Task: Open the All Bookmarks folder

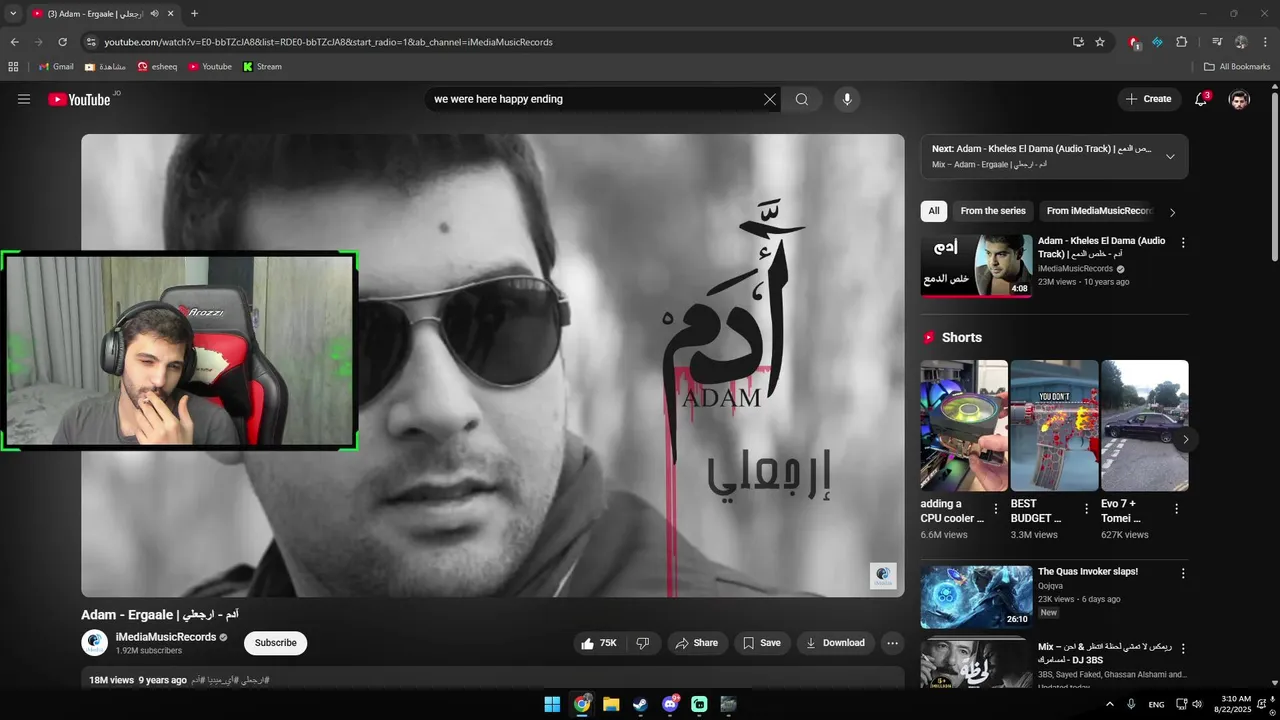Action: click(1237, 67)
